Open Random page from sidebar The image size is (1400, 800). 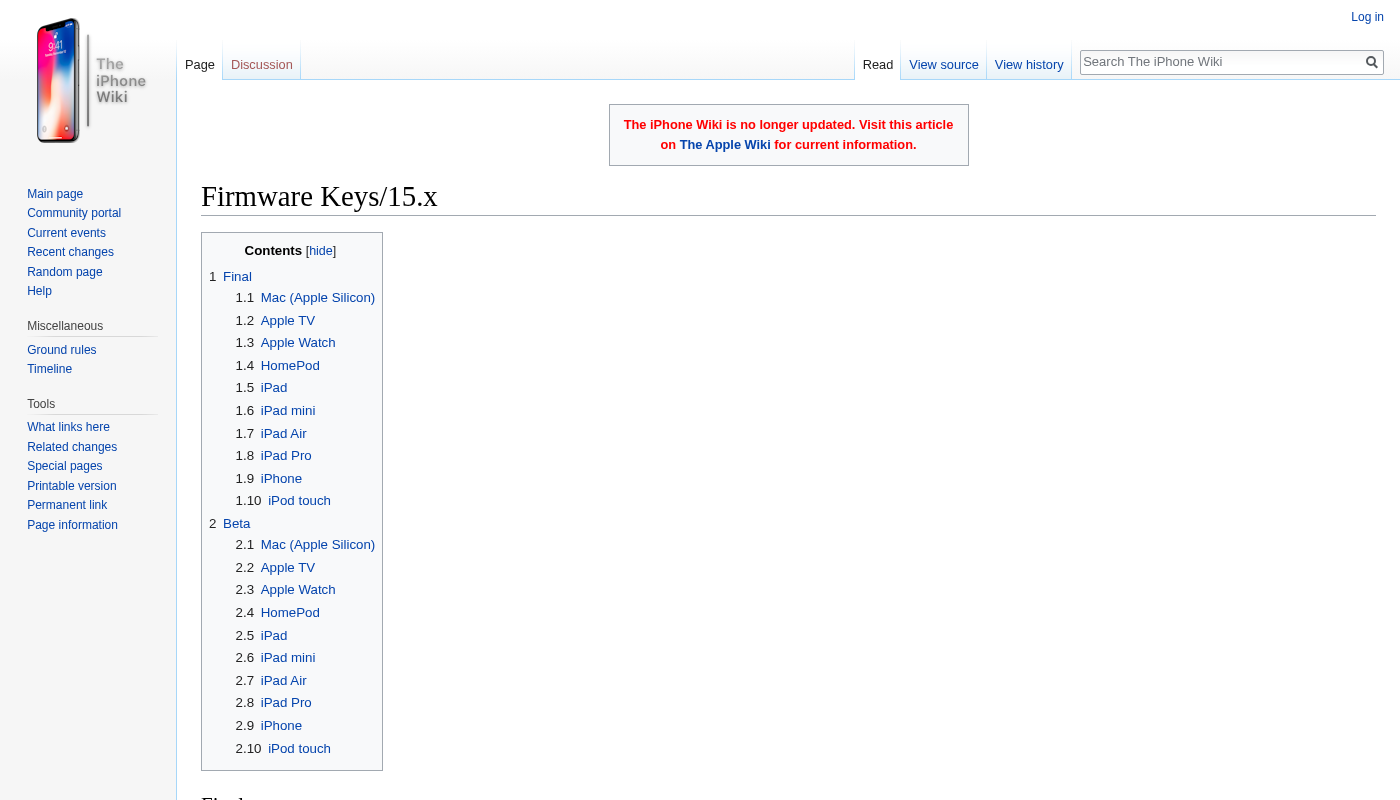pyautogui.click(x=64, y=272)
